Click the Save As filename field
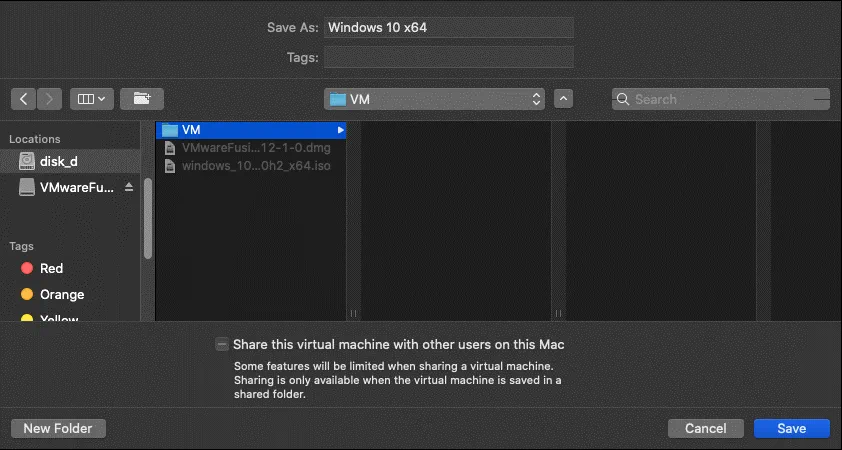Viewport: 842px width, 450px height. click(447, 27)
